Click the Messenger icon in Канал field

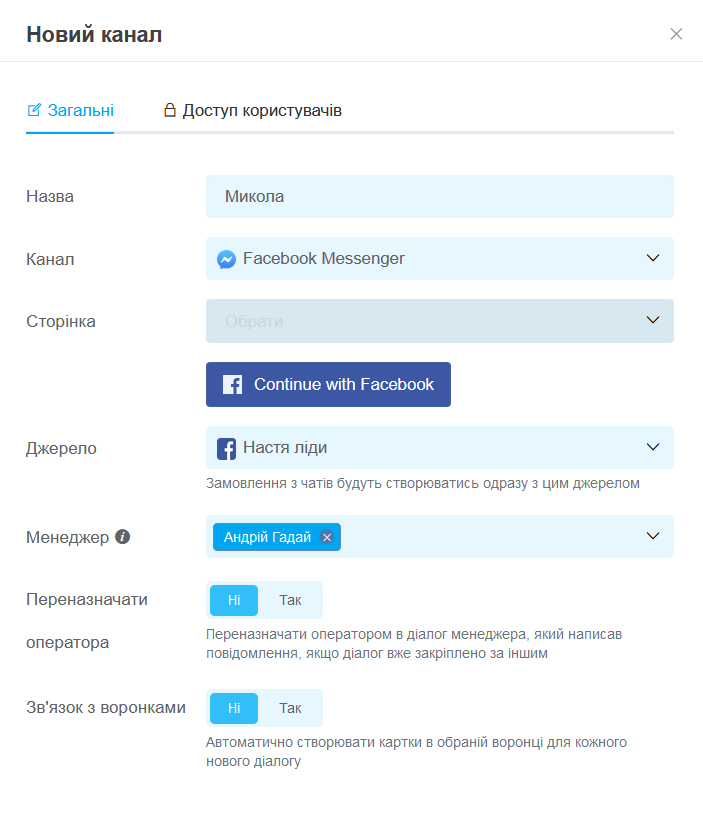pyautogui.click(x=226, y=259)
